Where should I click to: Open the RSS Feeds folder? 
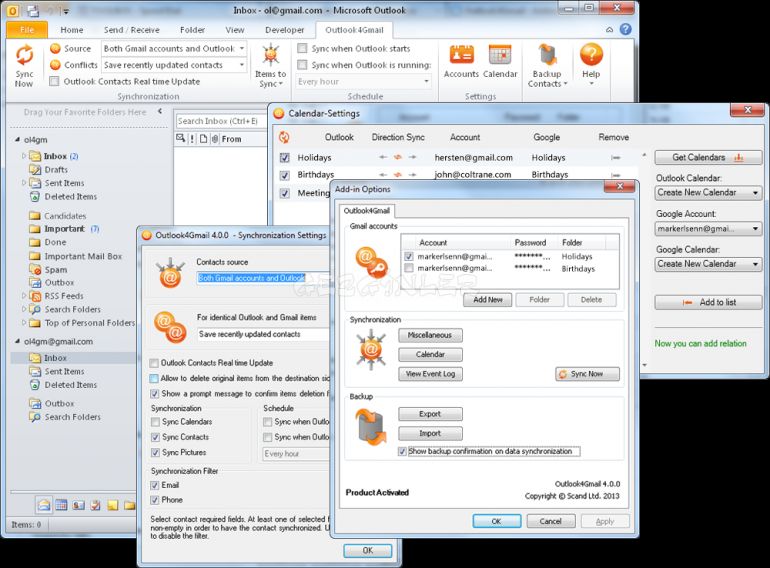[x=64, y=296]
